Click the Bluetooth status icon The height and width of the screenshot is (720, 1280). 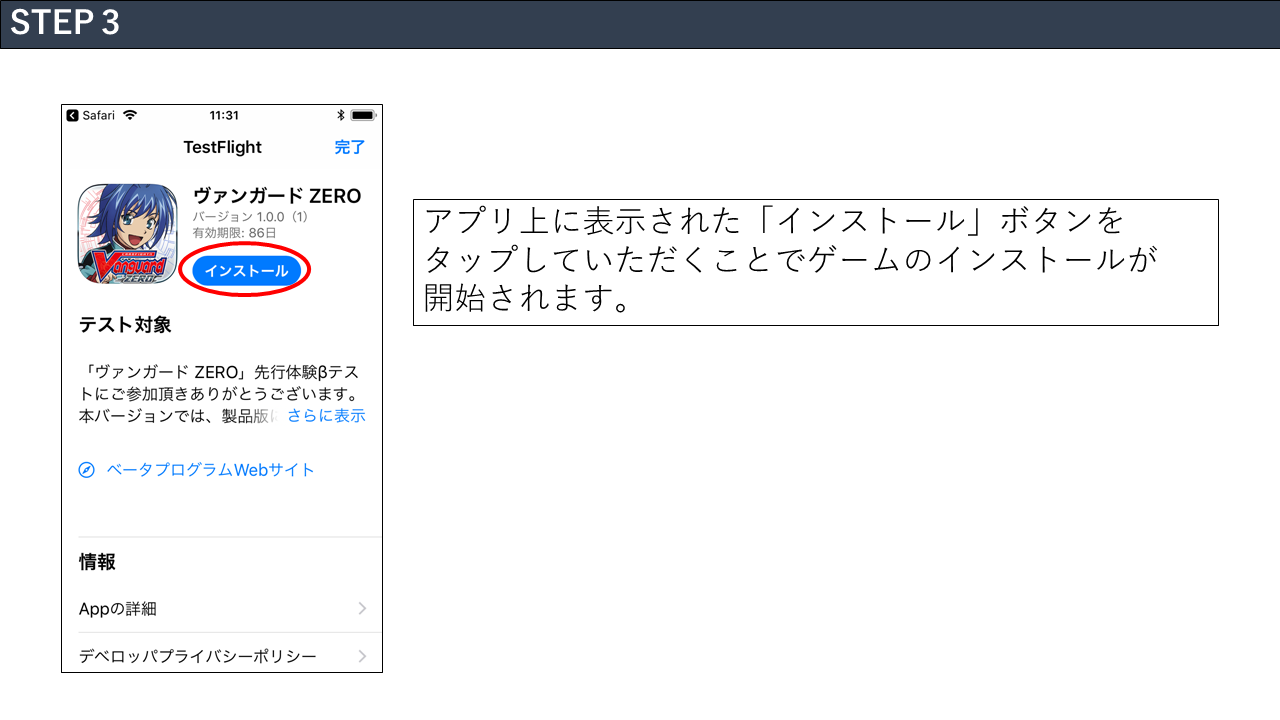[340, 116]
